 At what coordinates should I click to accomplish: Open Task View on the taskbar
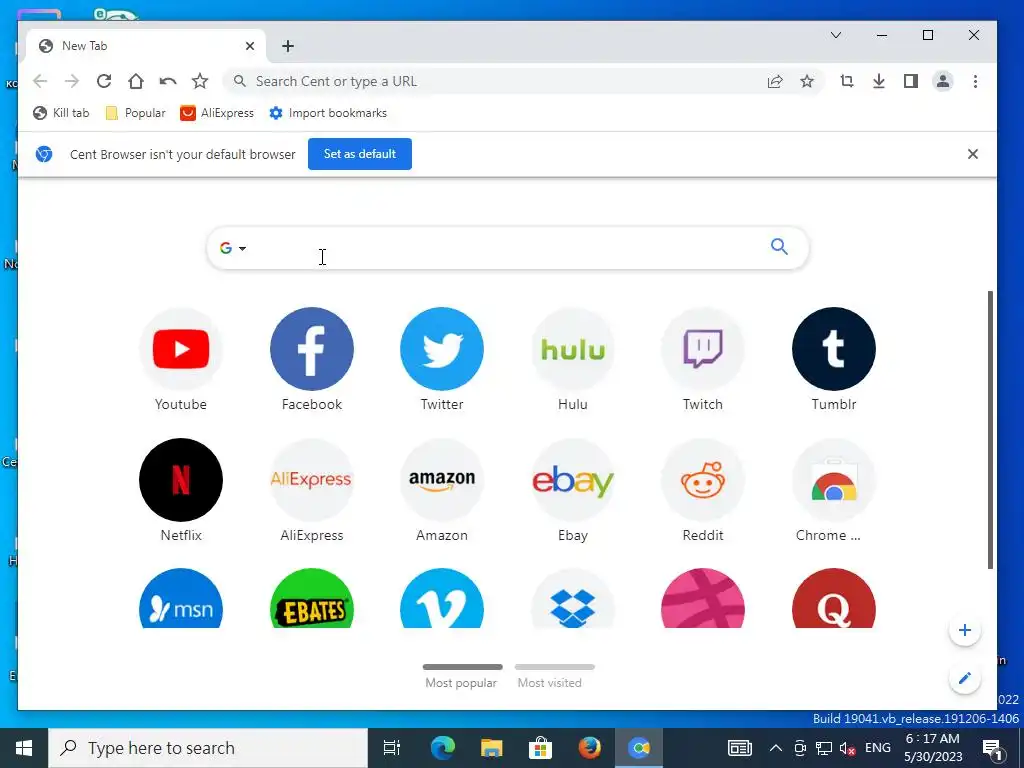(392, 748)
